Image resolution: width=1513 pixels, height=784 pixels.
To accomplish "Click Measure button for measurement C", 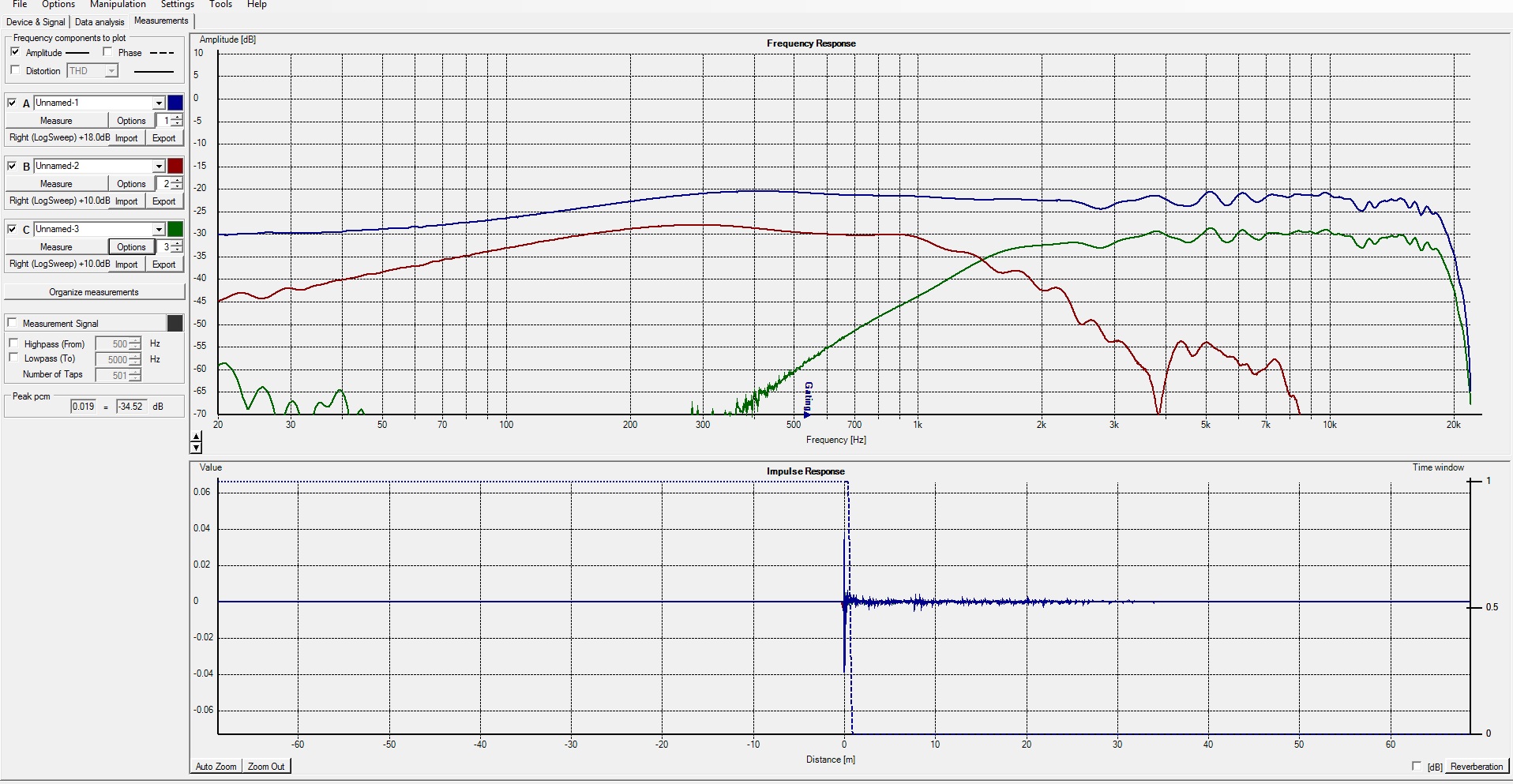I will click(56, 247).
